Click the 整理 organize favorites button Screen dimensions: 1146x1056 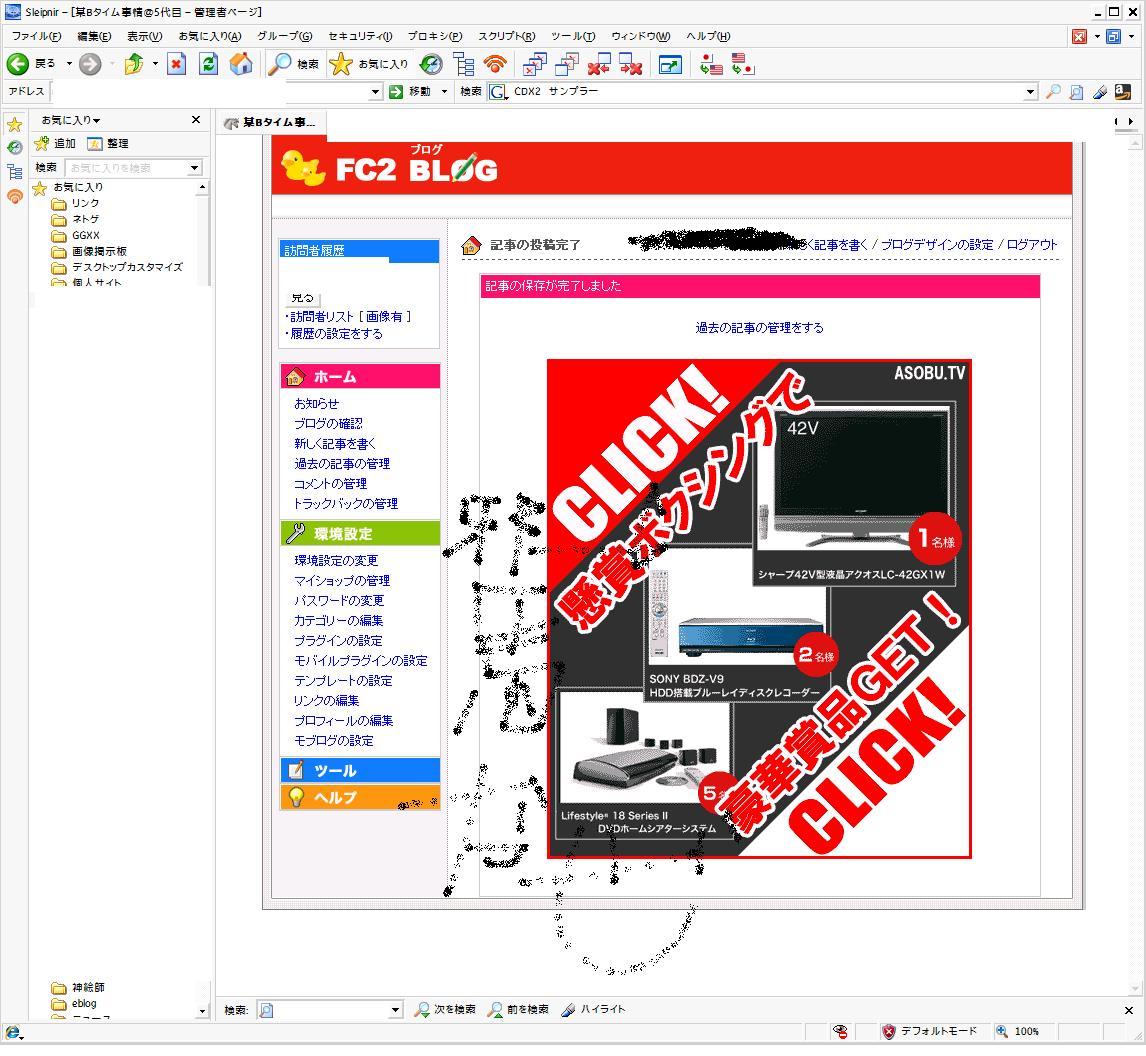[108, 143]
